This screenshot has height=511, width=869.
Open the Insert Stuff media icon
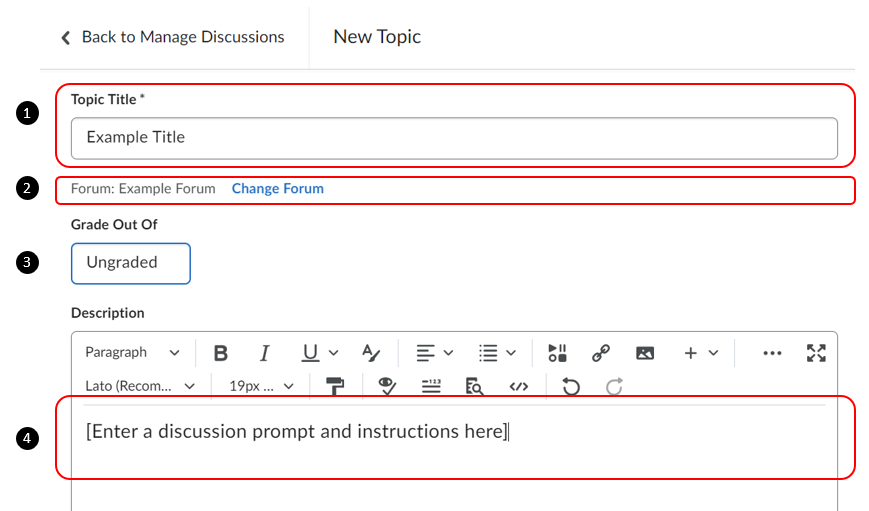pyautogui.click(x=558, y=353)
